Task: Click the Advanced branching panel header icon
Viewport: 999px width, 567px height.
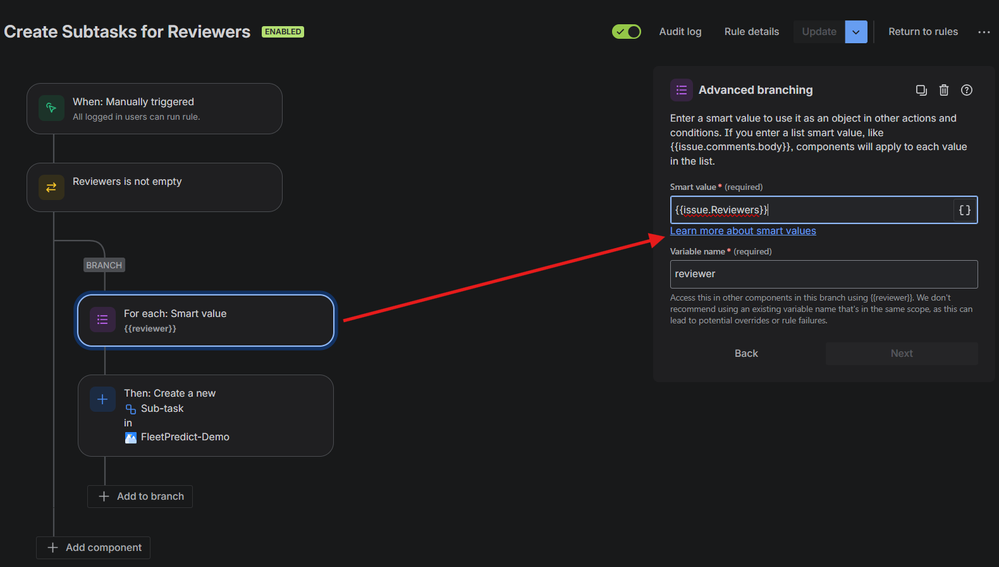Action: pos(681,90)
